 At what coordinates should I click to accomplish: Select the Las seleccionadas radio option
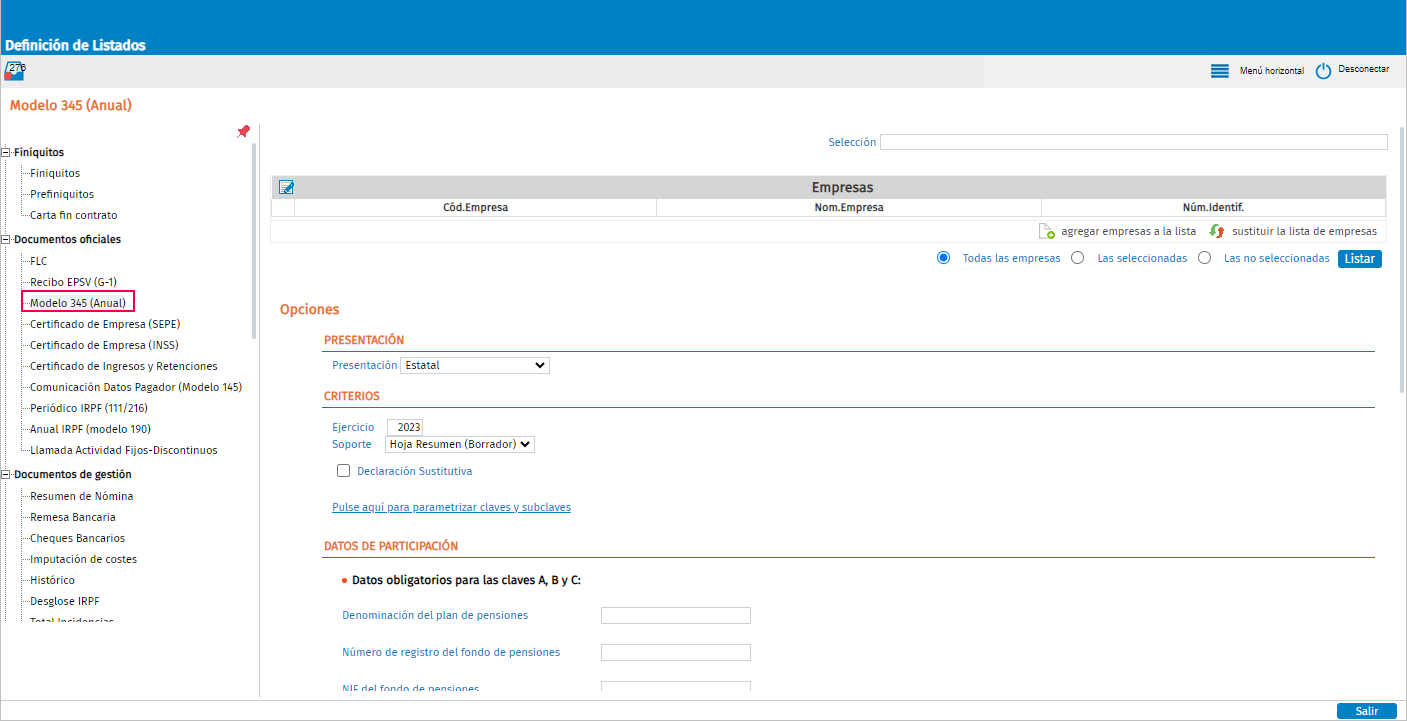pyautogui.click(x=1078, y=258)
